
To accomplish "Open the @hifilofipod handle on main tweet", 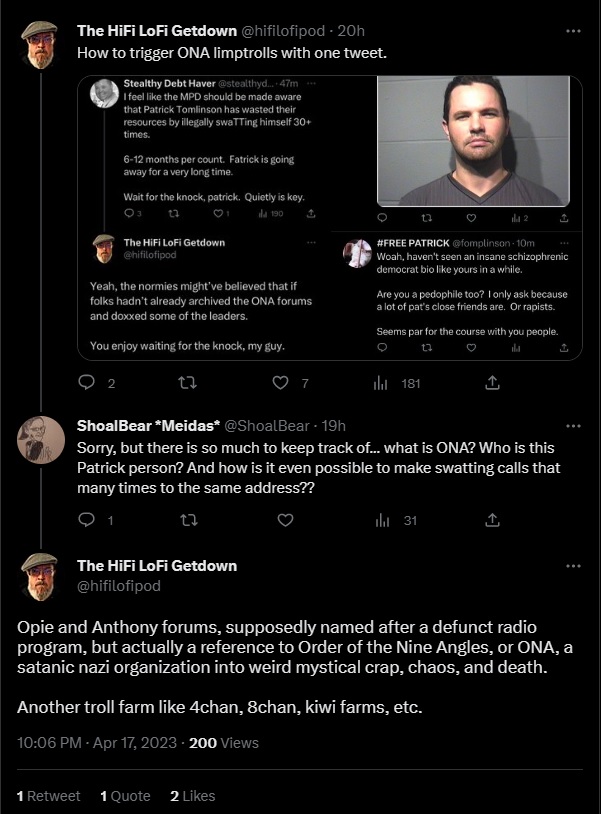I will (x=118, y=586).
